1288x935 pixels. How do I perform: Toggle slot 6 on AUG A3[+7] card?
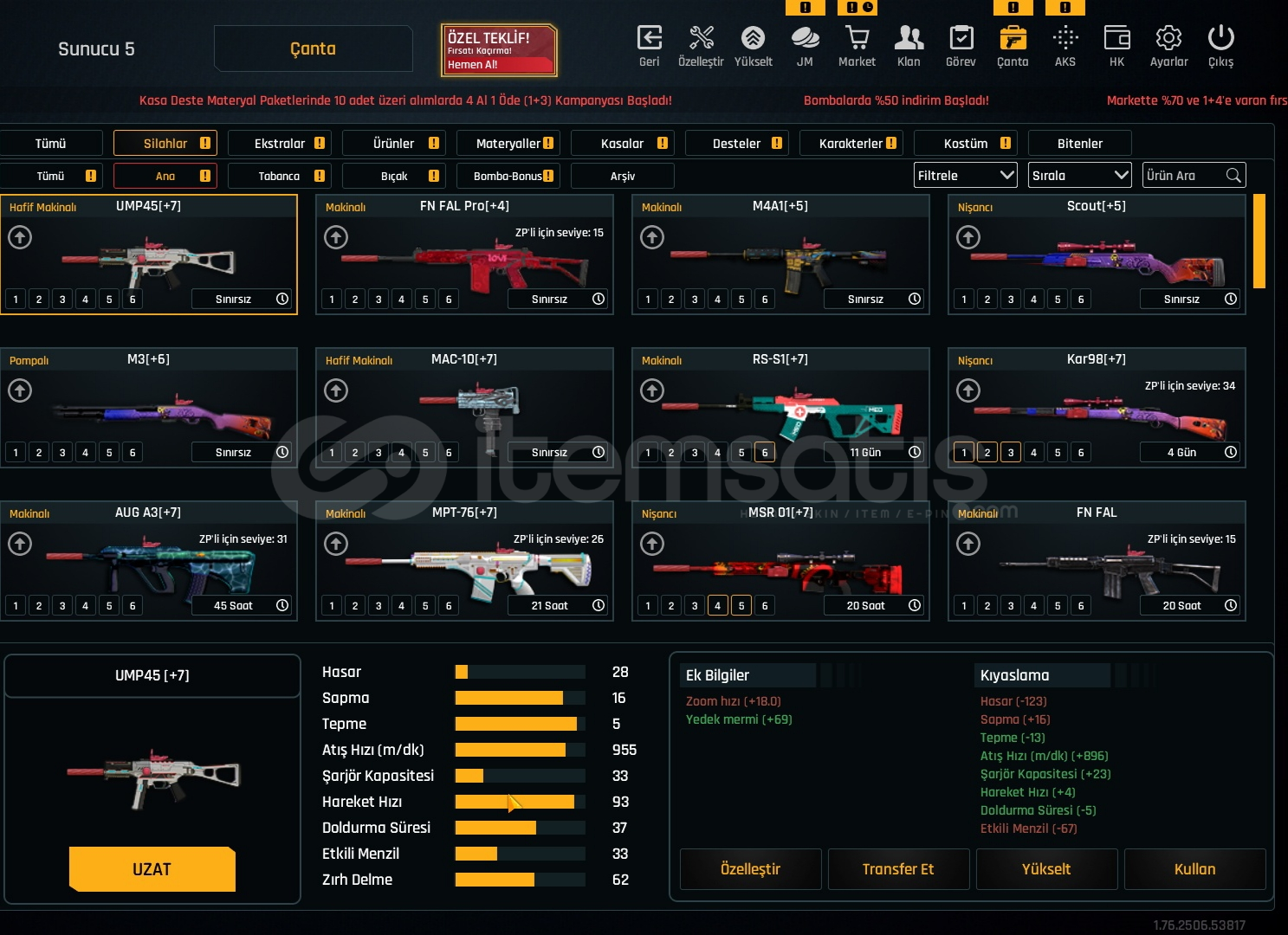(133, 605)
